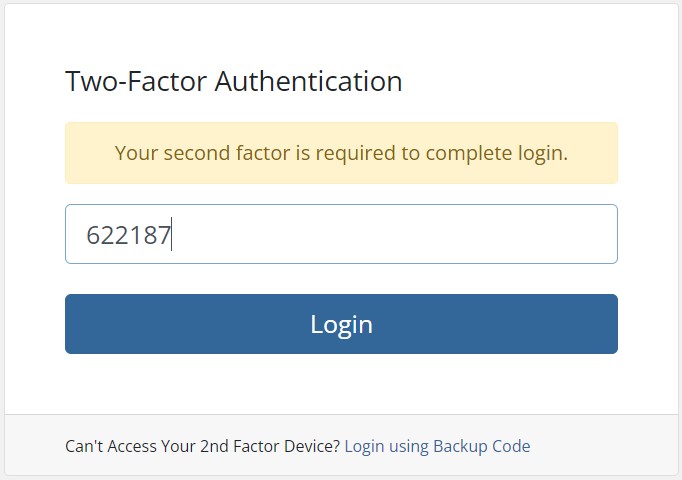682x480 pixels.
Task: Click the word Two-Factor in the title
Action: tap(136, 81)
